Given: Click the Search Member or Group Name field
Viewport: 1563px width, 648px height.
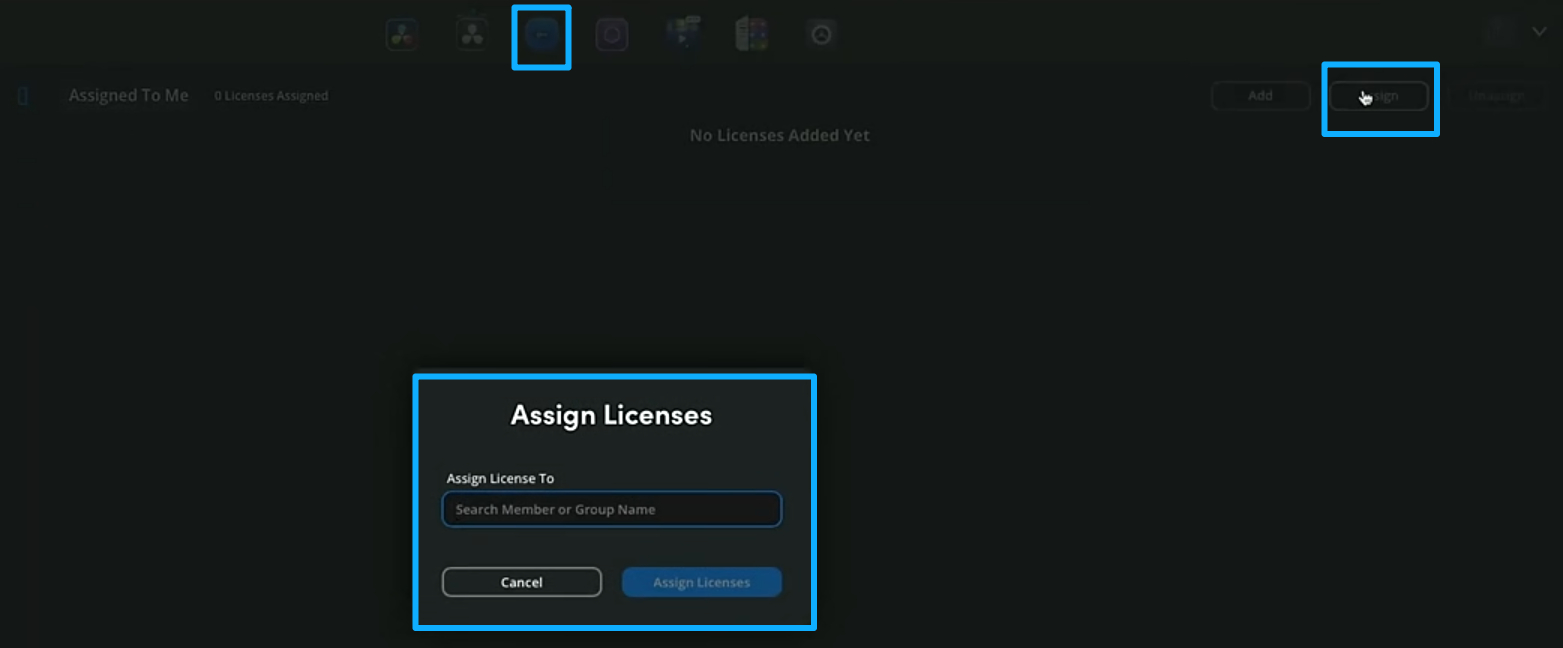Looking at the screenshot, I should pyautogui.click(x=611, y=509).
